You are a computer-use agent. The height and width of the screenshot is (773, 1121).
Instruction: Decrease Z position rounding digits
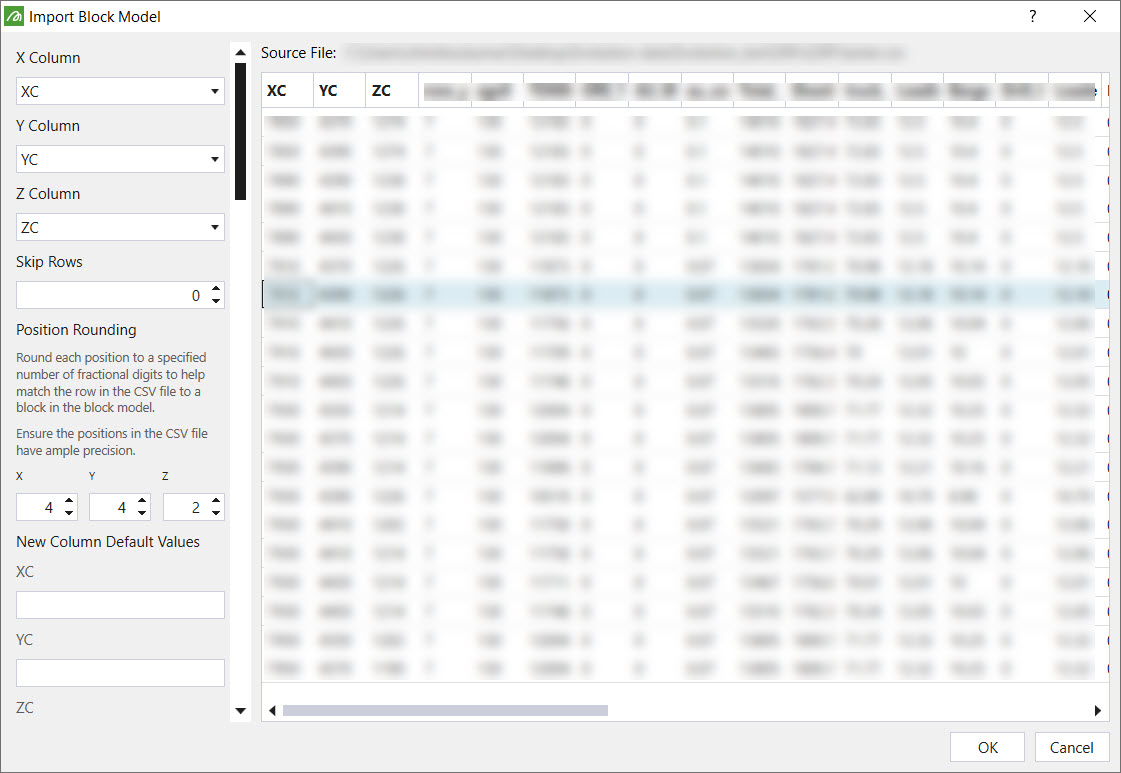(x=216, y=513)
